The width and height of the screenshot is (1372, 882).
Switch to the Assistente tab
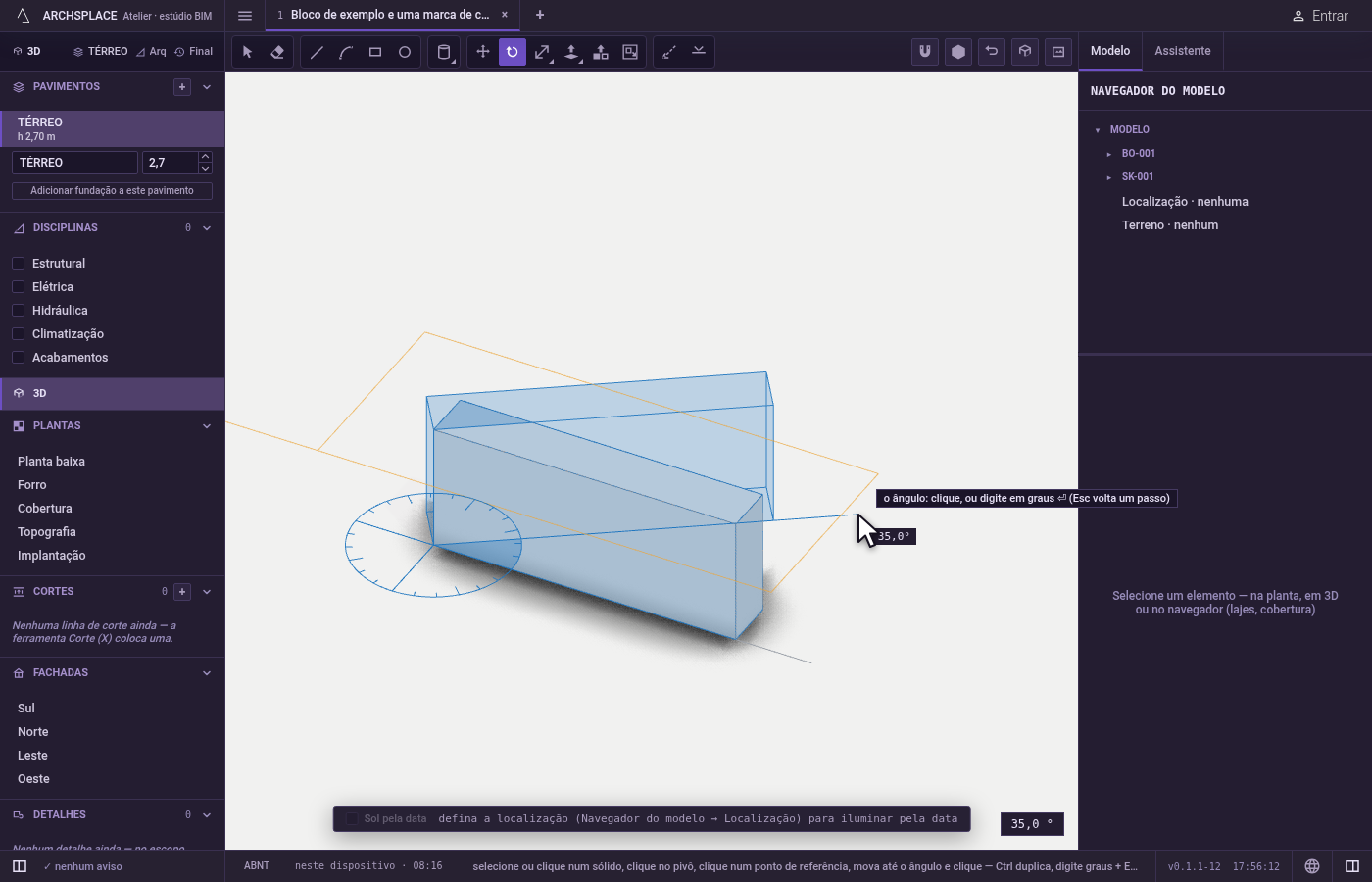pyautogui.click(x=1183, y=51)
